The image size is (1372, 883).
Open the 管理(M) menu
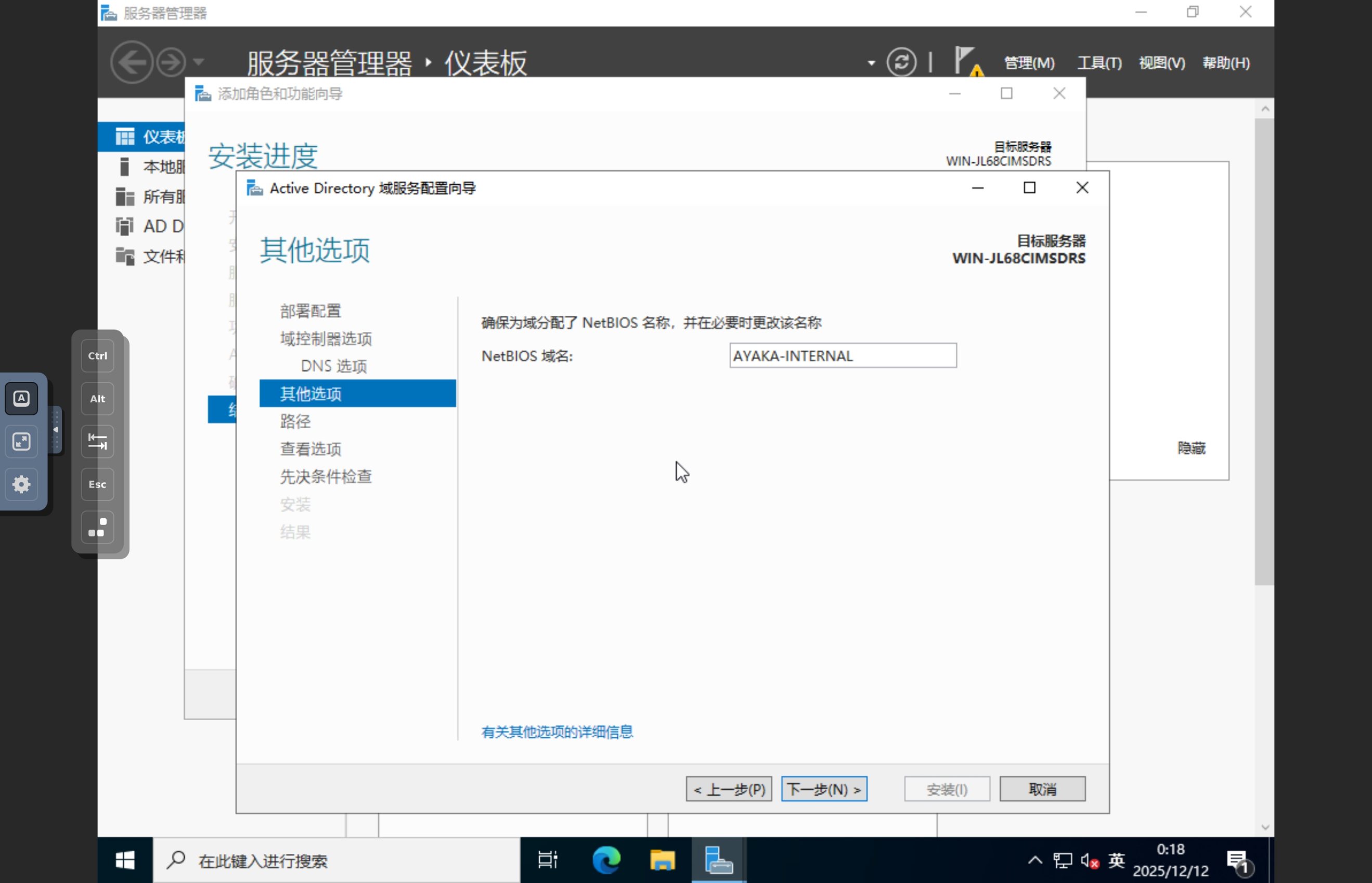1029,63
